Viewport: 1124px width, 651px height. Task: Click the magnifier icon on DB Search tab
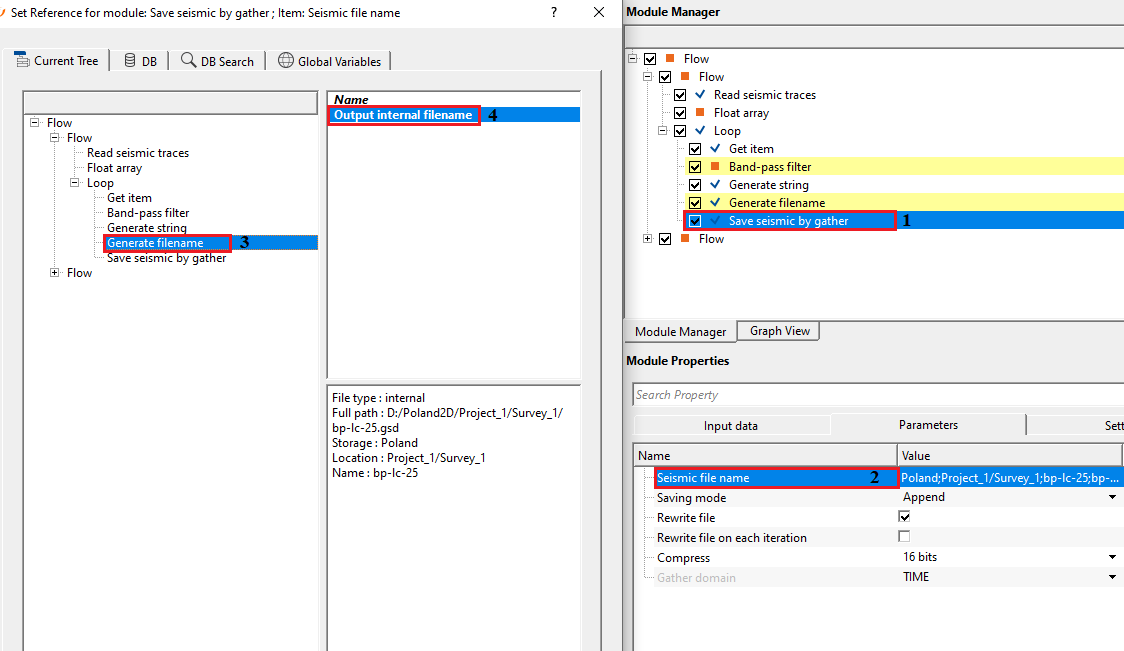188,61
